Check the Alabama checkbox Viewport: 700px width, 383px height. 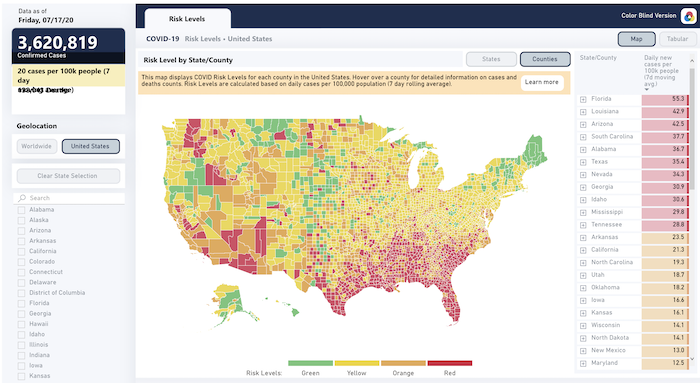pos(21,210)
